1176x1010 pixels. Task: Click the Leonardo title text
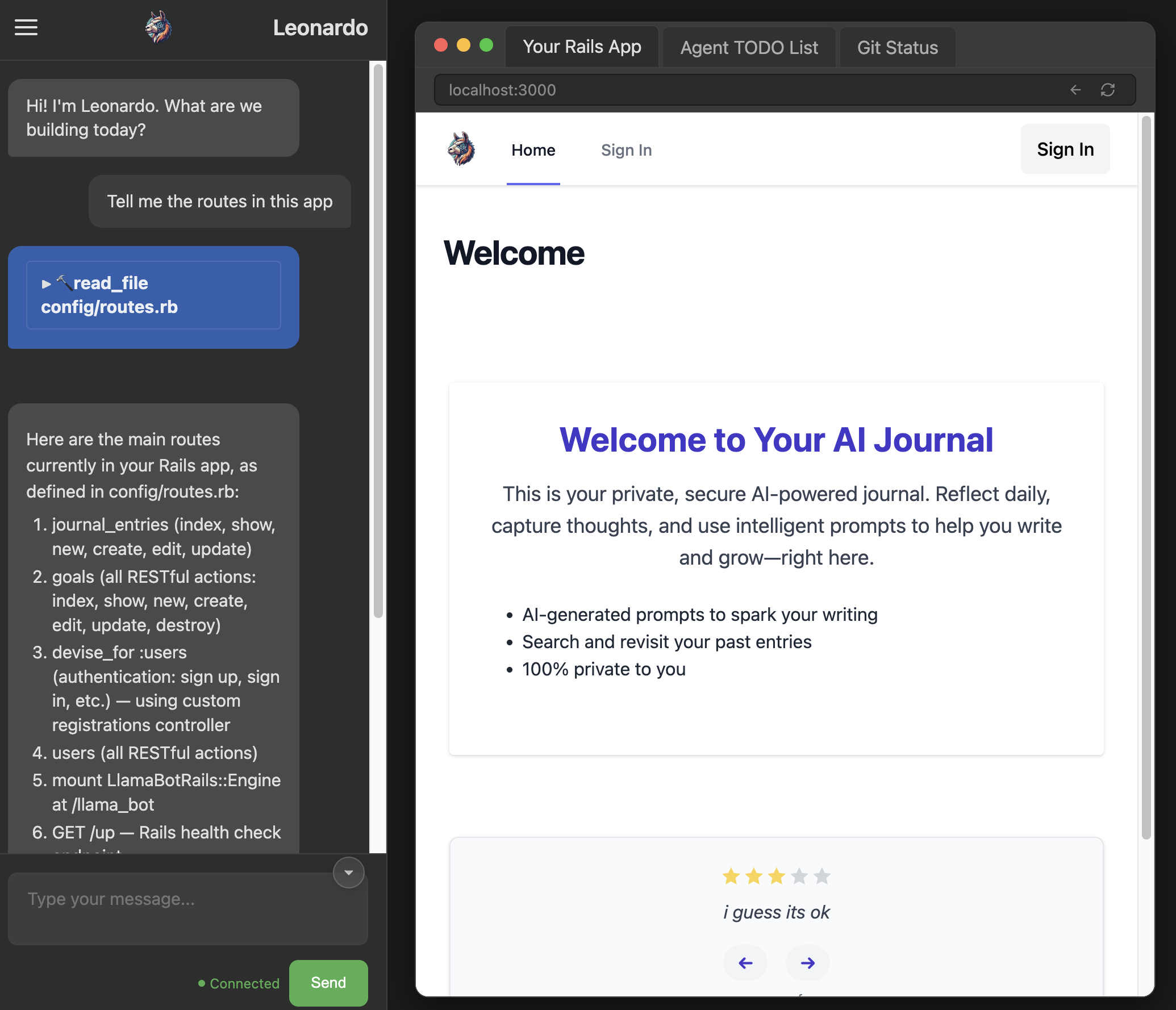(x=320, y=28)
